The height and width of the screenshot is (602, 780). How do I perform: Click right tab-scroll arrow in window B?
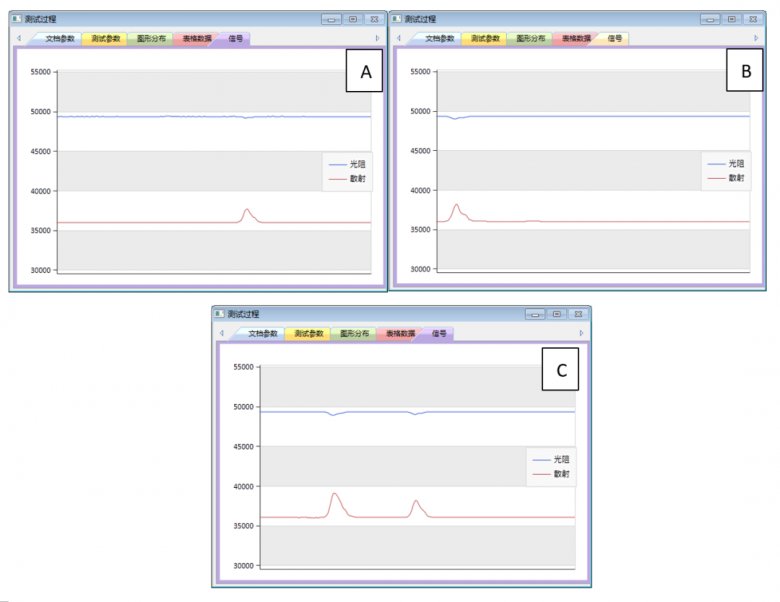pos(756,38)
